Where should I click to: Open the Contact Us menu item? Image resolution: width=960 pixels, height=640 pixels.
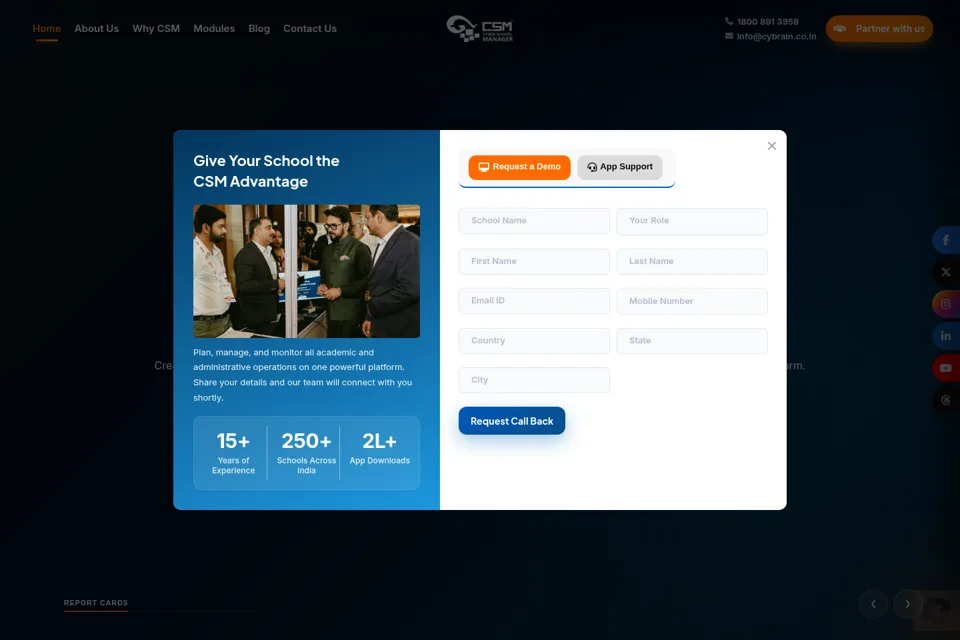coord(310,29)
